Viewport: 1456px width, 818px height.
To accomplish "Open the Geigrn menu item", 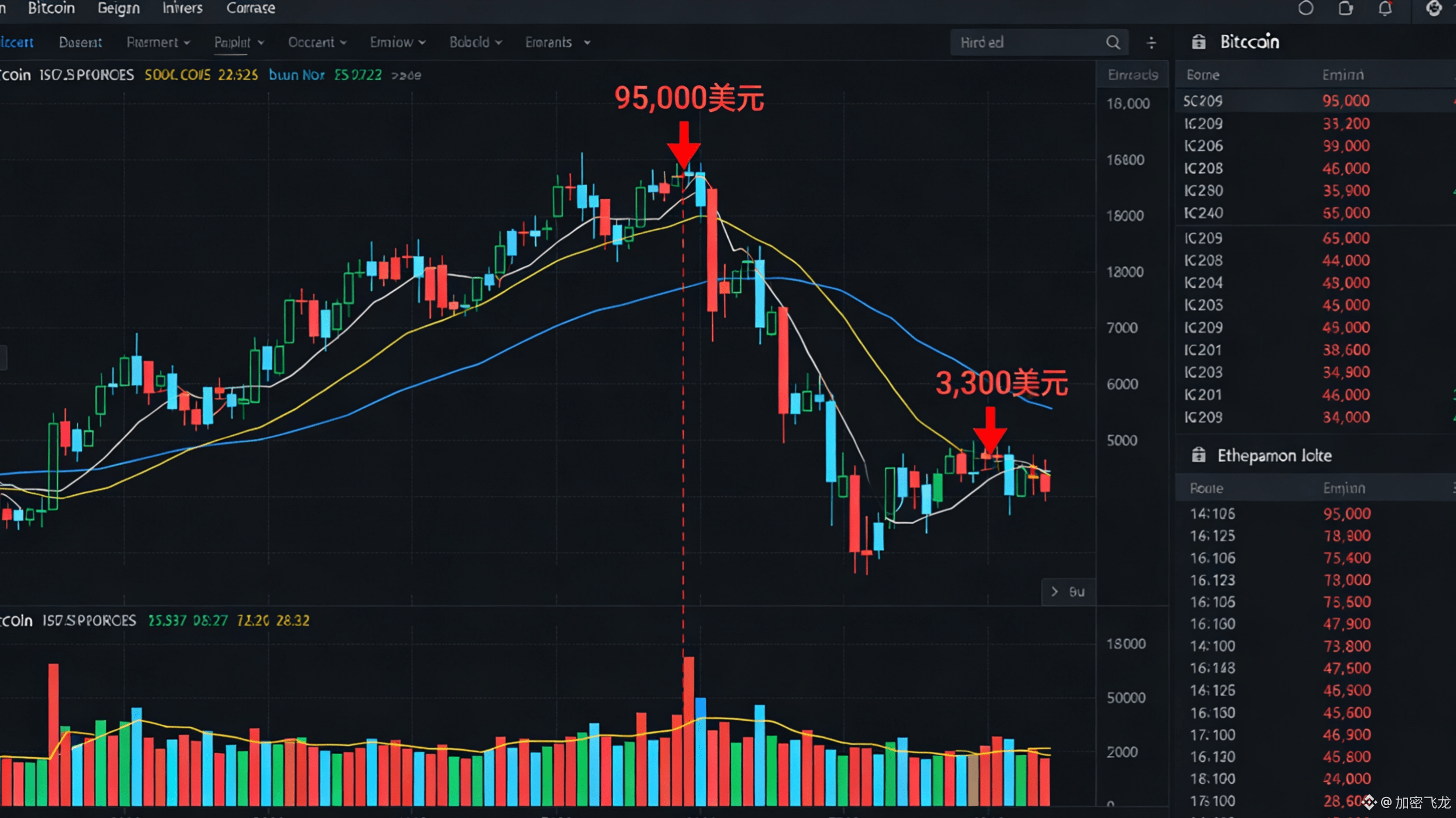I will [118, 8].
